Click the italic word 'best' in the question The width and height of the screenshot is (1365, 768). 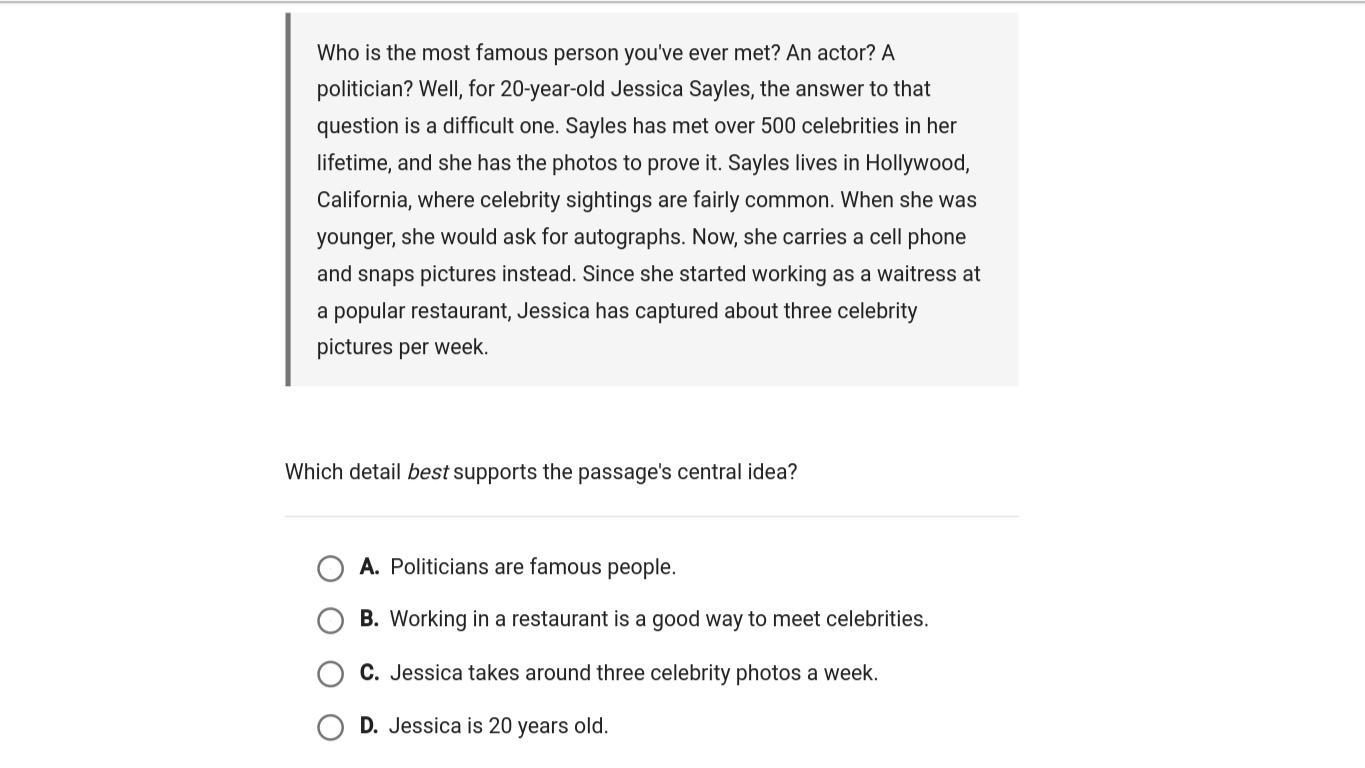pos(427,472)
